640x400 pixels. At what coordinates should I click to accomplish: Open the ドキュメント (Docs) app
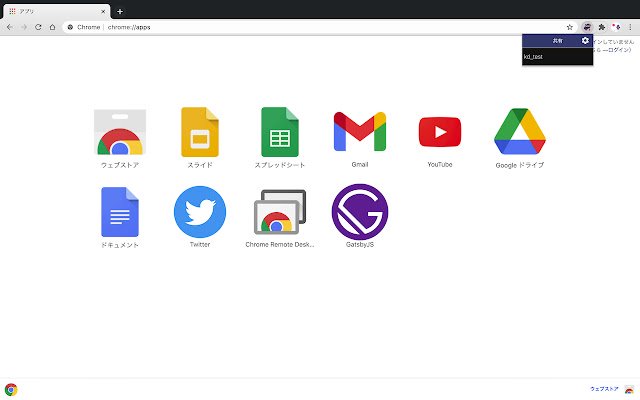[x=120, y=212]
